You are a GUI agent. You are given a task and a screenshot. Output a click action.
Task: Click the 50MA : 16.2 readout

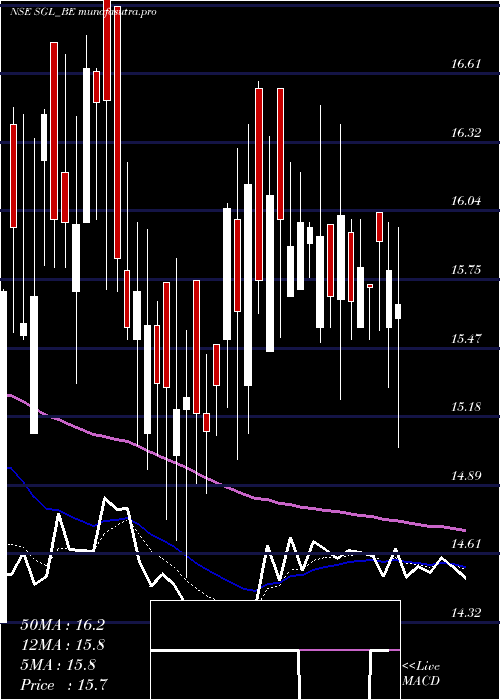[x=62, y=625]
